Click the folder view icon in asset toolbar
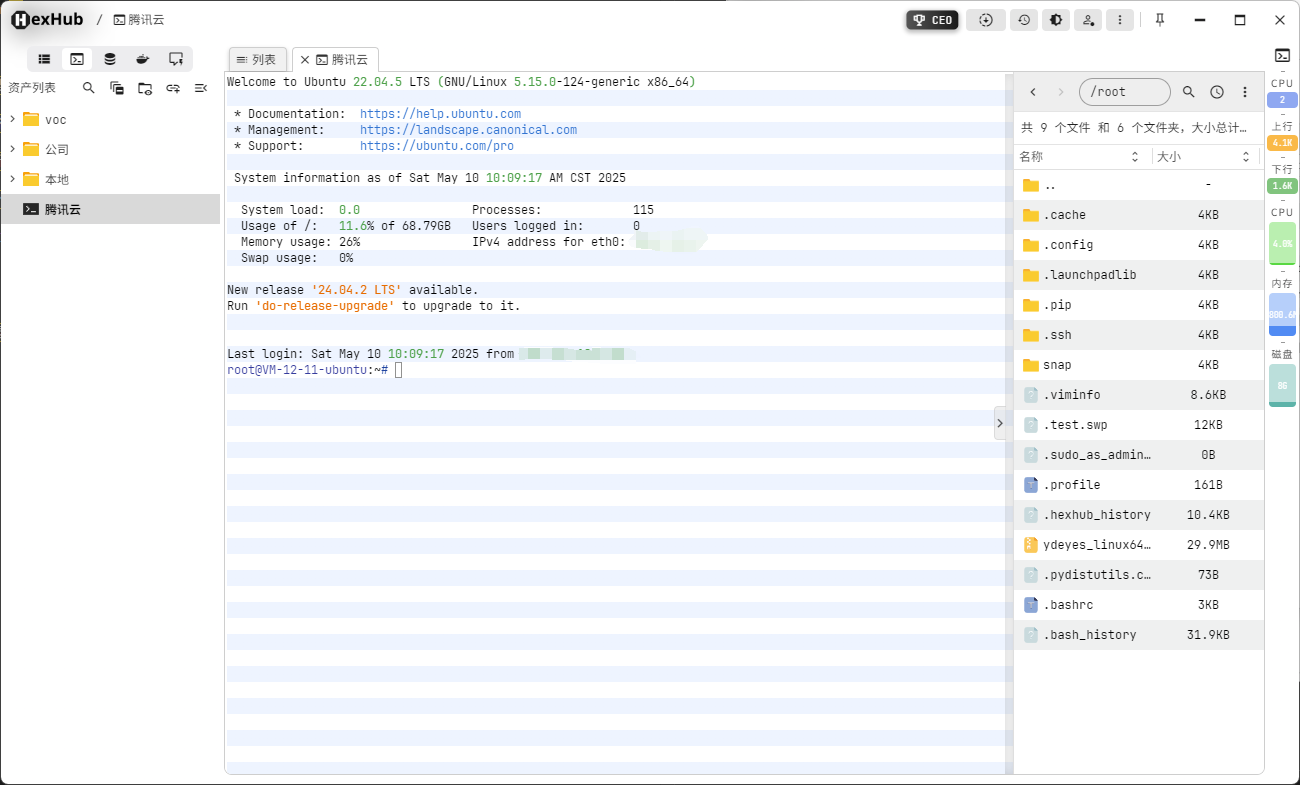The image size is (1300, 785). click(x=145, y=88)
